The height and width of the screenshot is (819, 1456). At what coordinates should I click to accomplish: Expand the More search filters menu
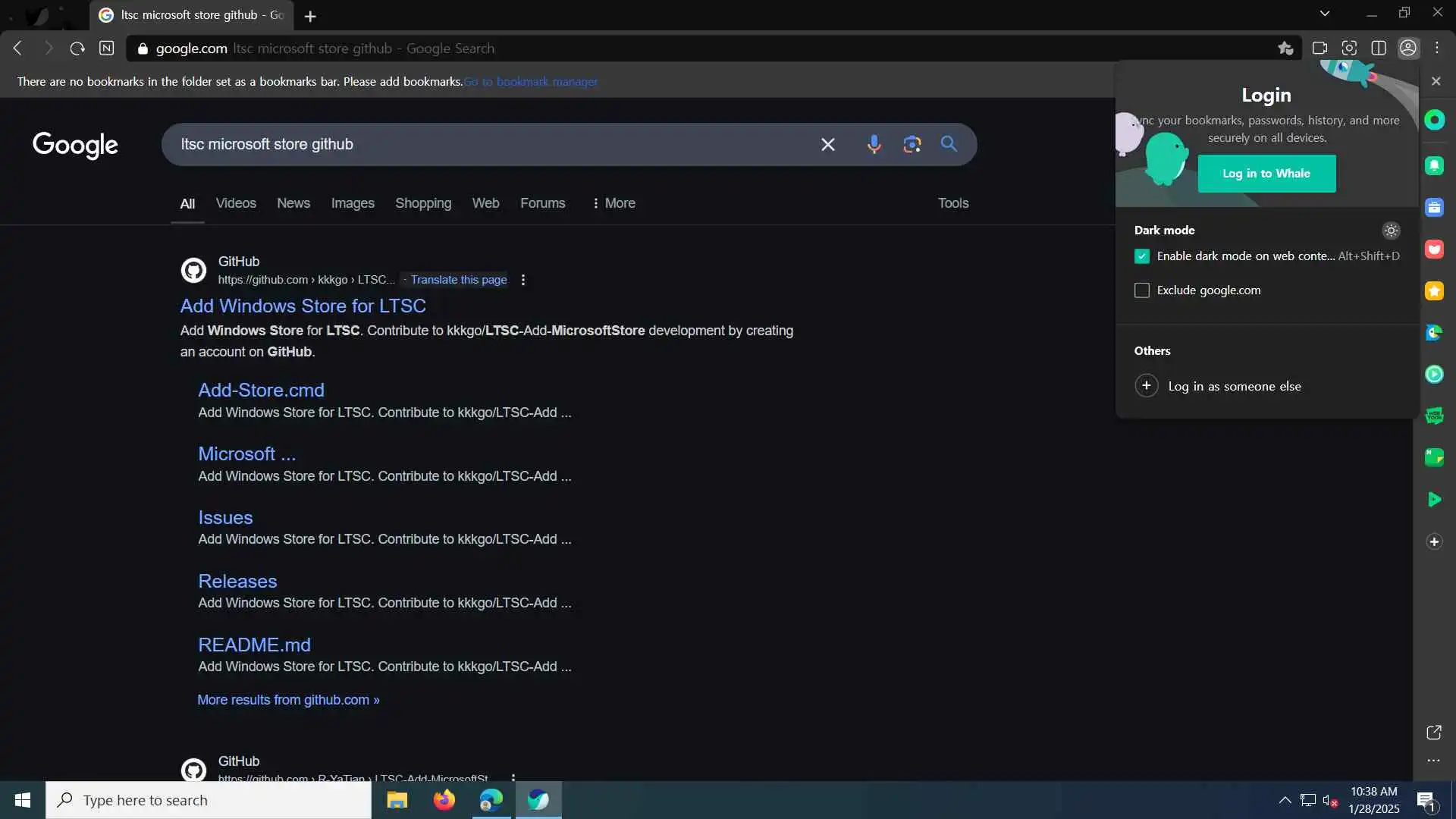point(613,203)
